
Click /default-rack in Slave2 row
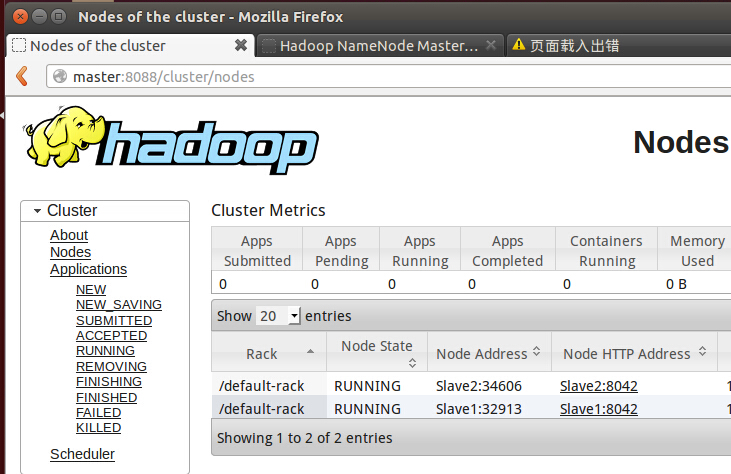click(262, 386)
